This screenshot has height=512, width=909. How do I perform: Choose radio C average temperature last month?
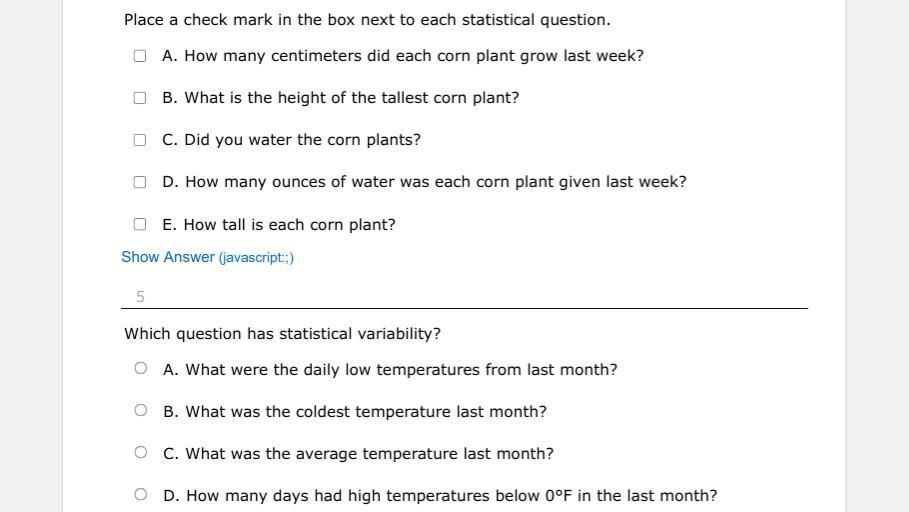click(x=140, y=452)
